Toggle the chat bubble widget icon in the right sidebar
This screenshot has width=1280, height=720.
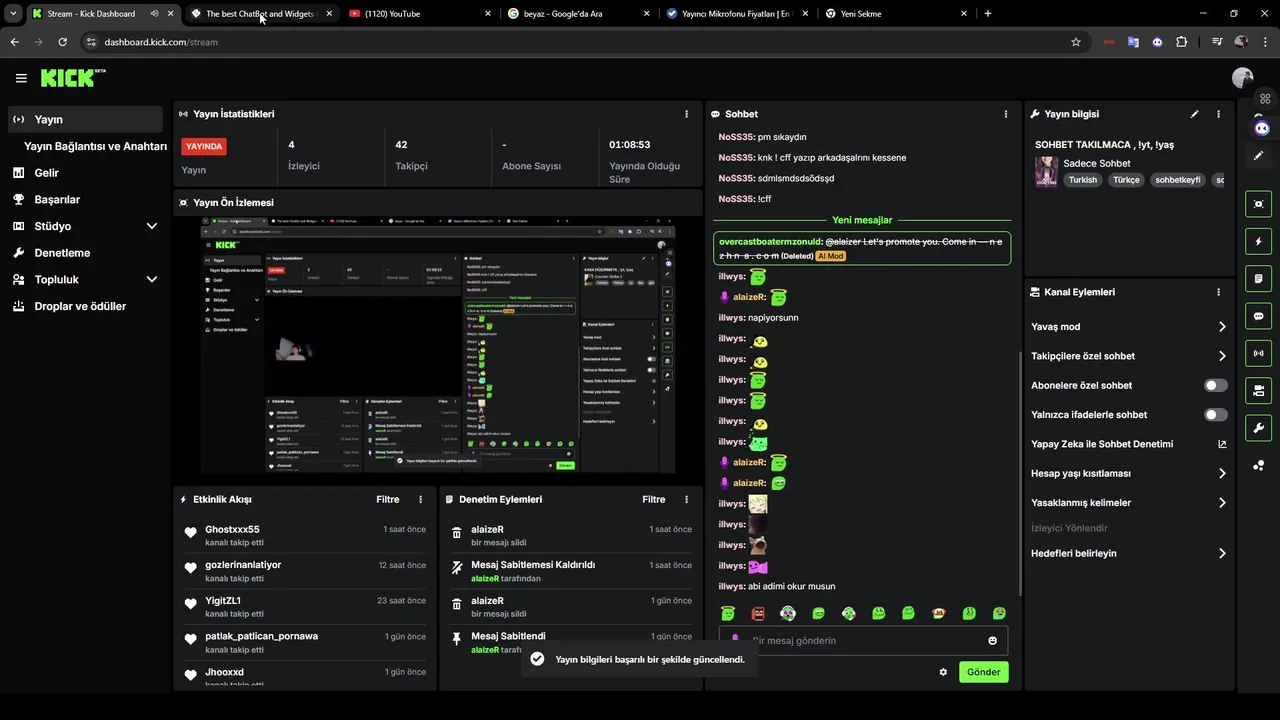tap(1258, 316)
